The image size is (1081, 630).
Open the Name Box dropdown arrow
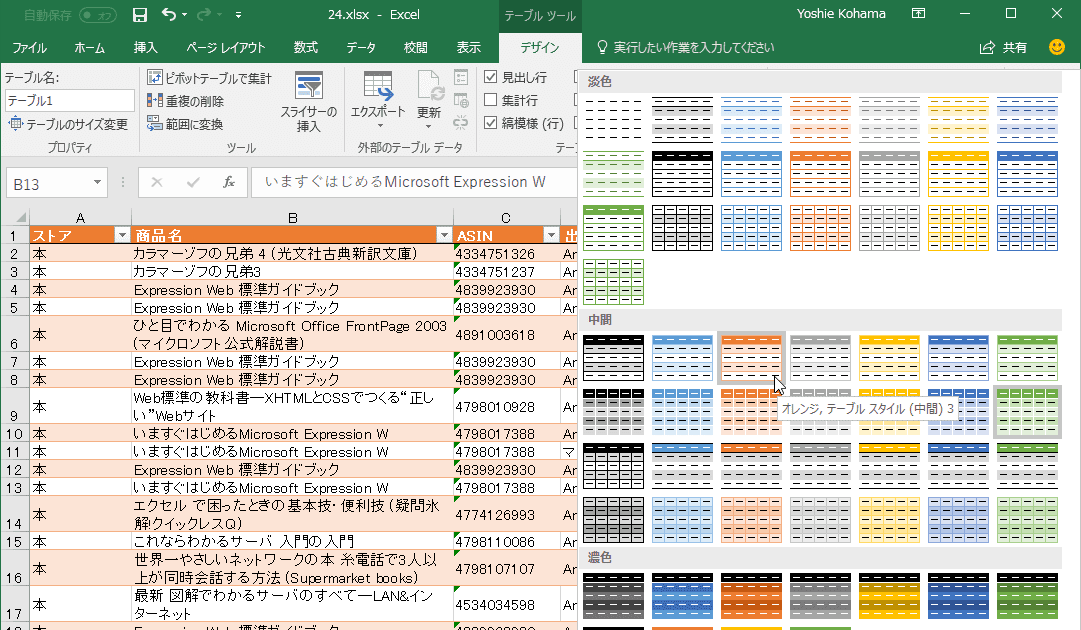click(x=97, y=183)
